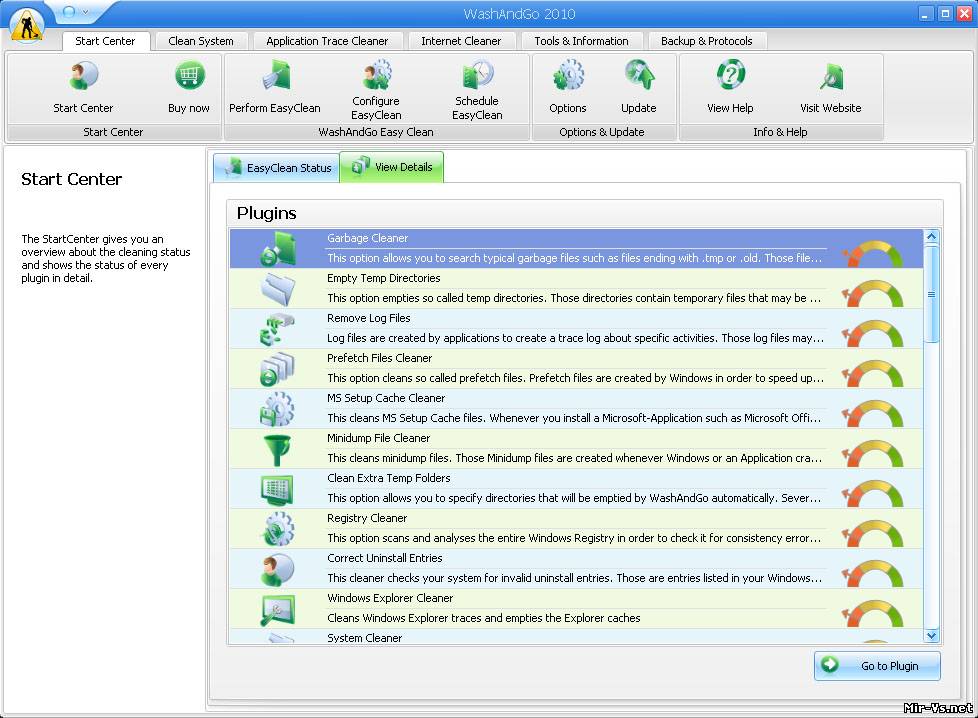Select the Remove Log Files row title
Screen dimensions: 978x718
click(x=369, y=318)
